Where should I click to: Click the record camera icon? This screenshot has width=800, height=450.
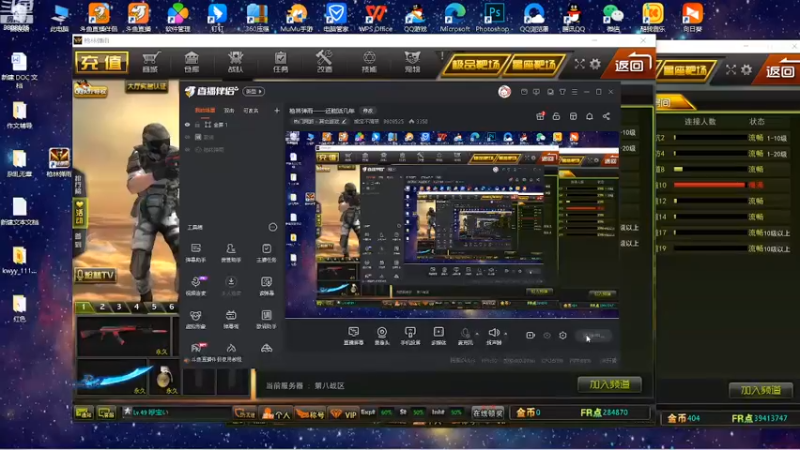530,335
